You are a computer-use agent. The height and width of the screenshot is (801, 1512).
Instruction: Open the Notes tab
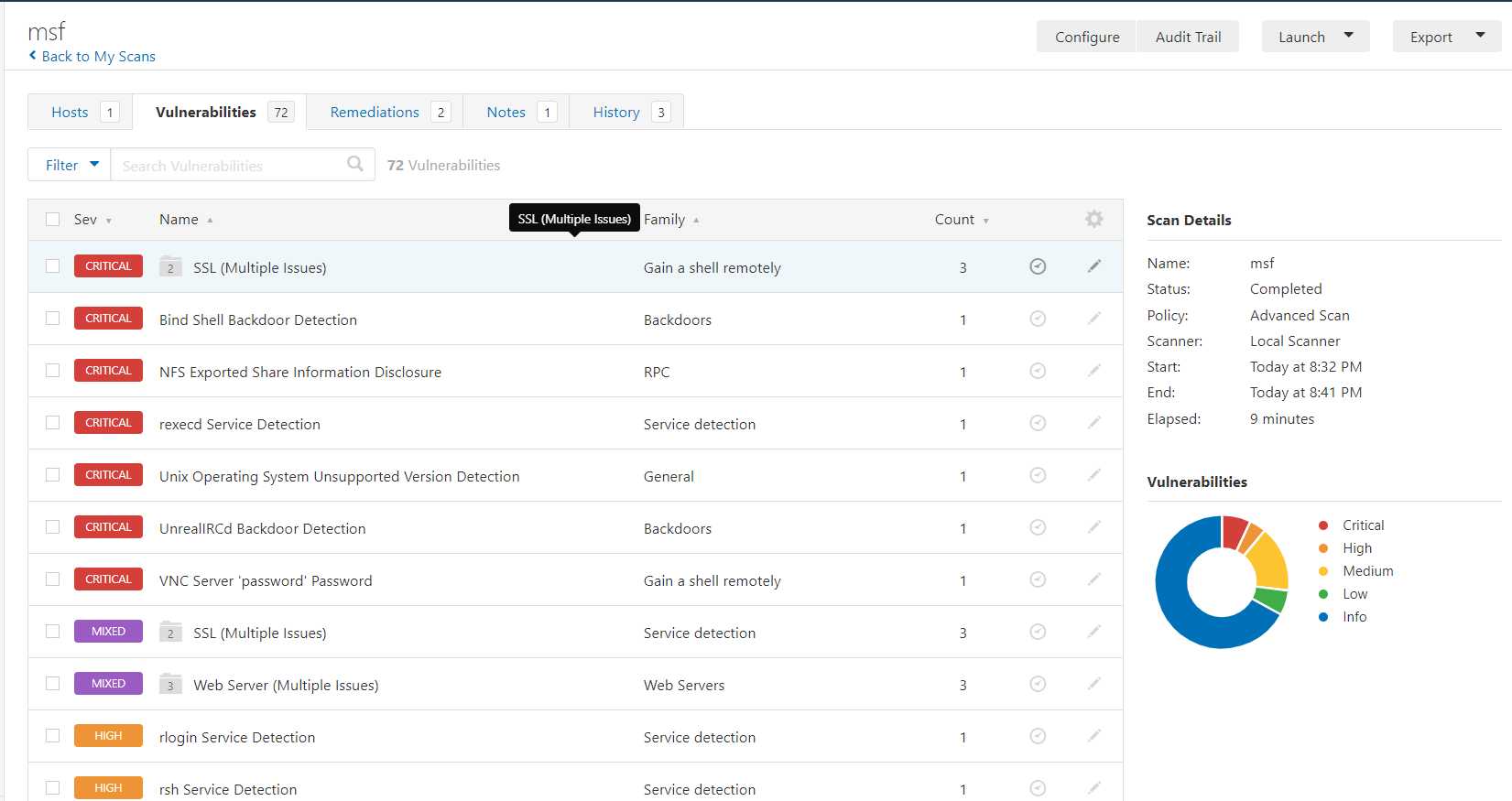[517, 112]
